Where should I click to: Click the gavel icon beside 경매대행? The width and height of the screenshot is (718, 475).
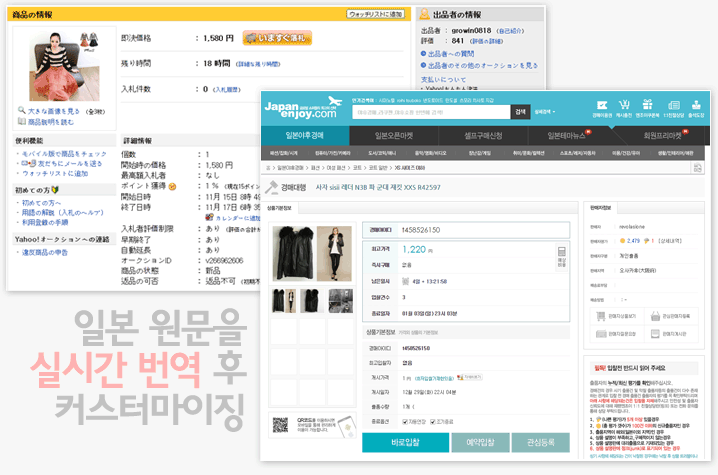tap(272, 187)
